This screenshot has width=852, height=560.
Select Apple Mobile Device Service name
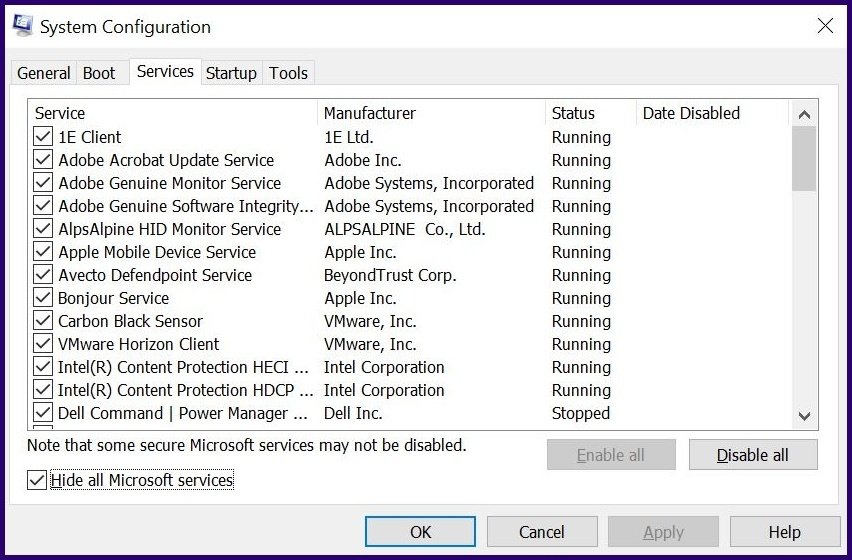(157, 252)
